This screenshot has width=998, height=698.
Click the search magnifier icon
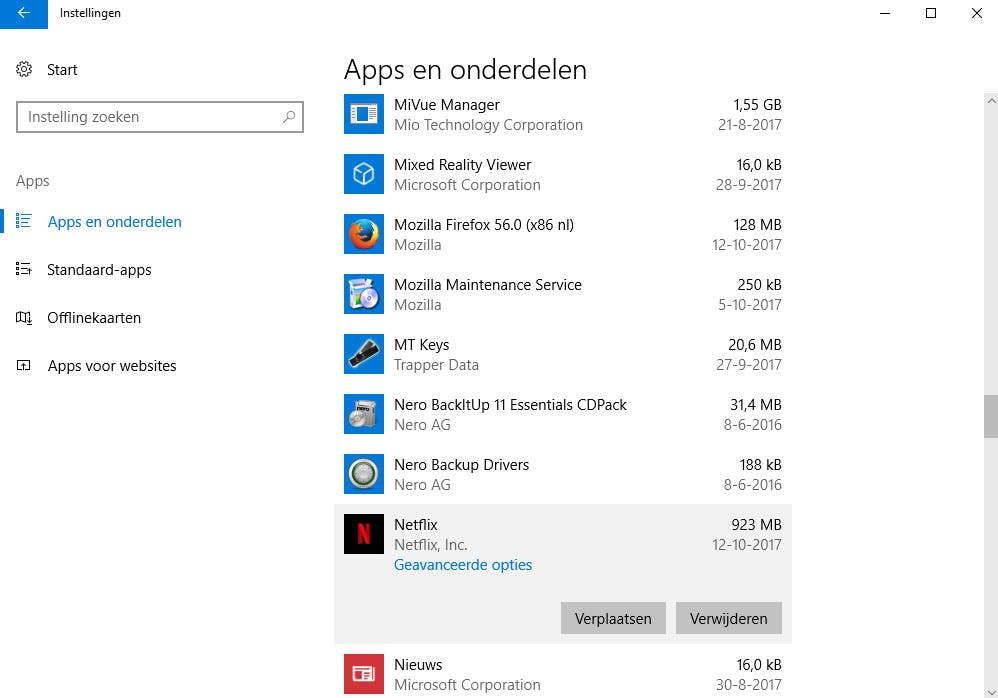coord(289,117)
